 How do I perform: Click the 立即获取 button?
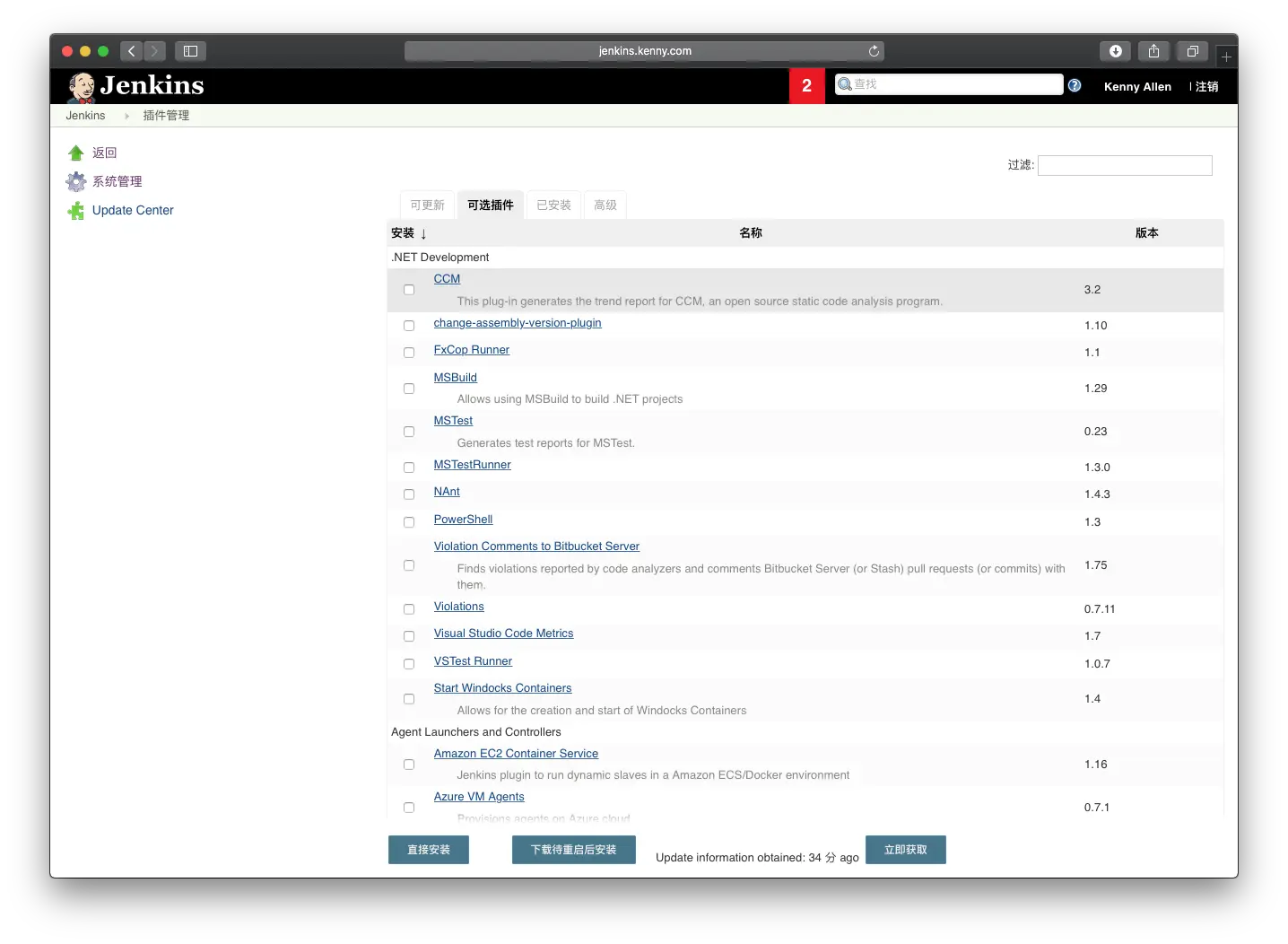coord(906,850)
